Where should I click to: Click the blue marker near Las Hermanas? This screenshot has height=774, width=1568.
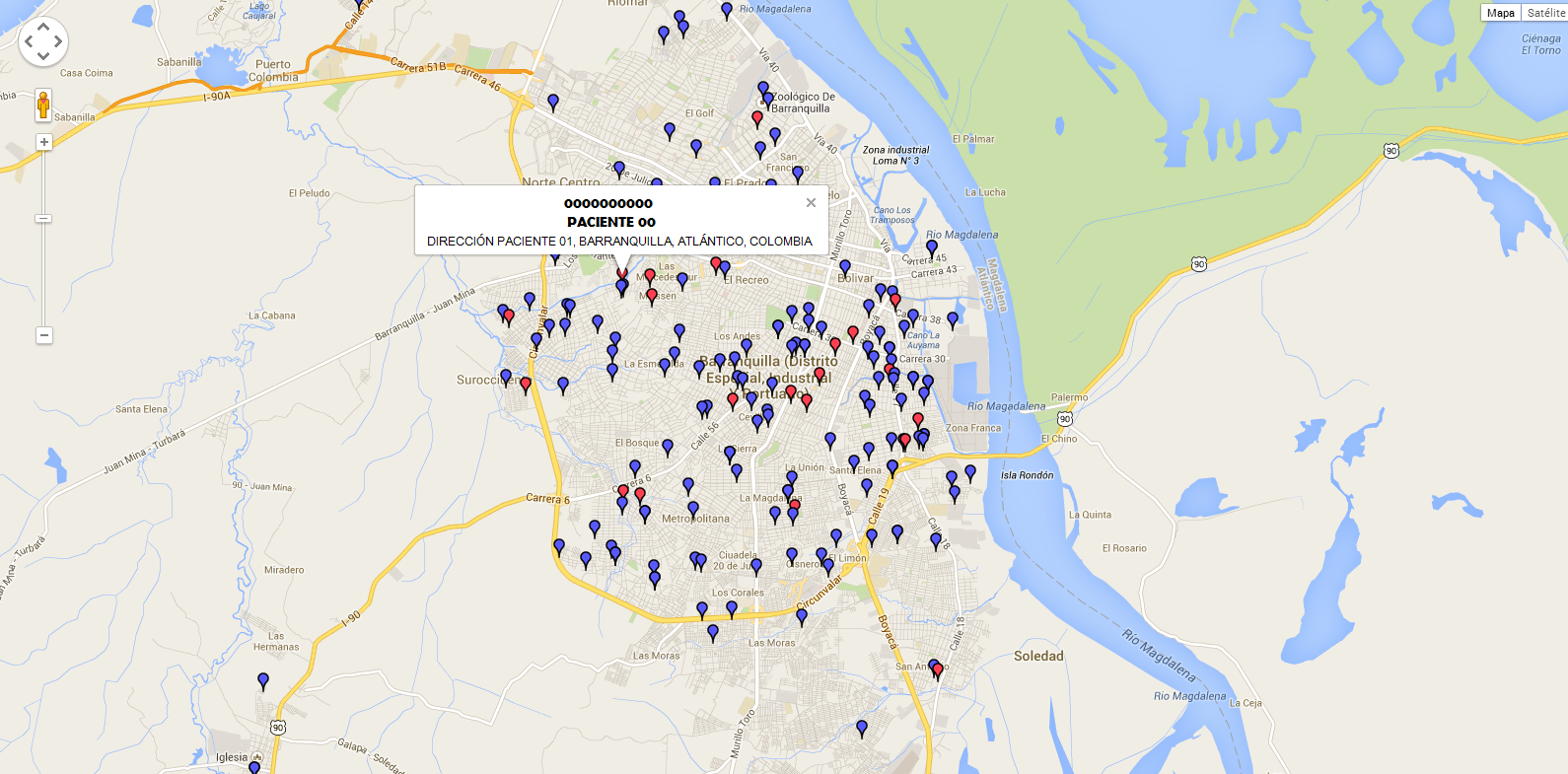(x=263, y=680)
